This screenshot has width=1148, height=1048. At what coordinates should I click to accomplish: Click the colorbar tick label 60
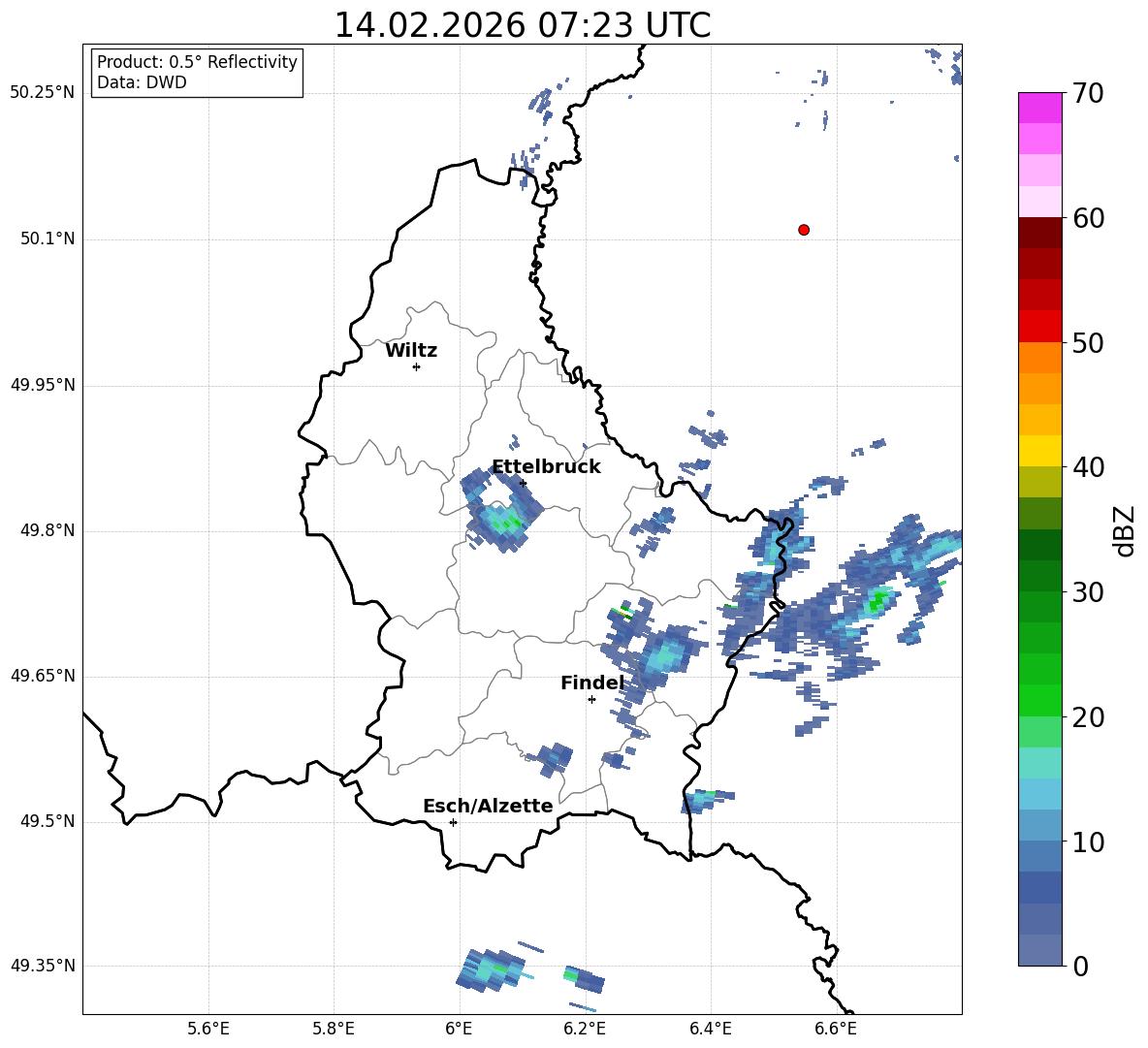[x=1088, y=218]
